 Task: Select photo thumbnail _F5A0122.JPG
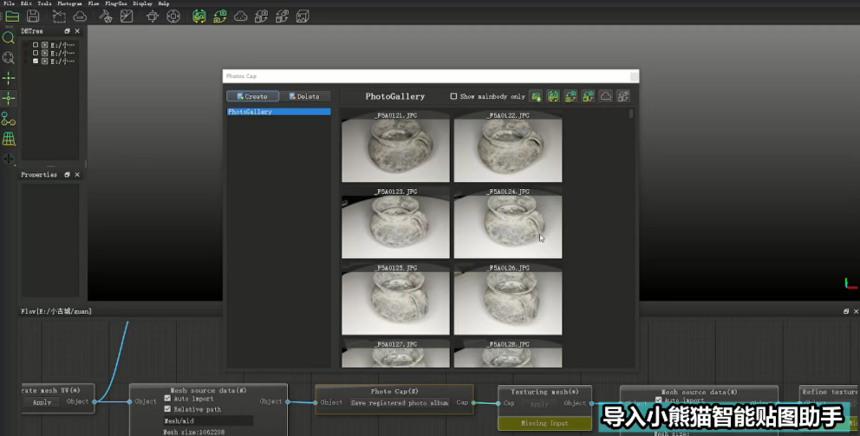point(508,146)
